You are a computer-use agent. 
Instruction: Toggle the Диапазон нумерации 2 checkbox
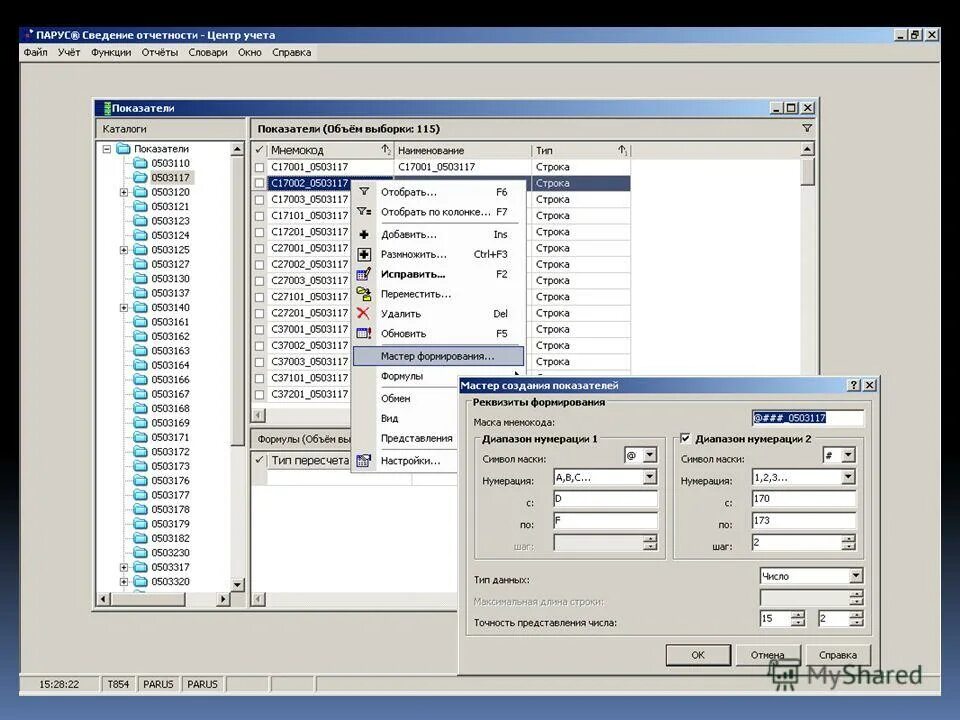[685, 438]
